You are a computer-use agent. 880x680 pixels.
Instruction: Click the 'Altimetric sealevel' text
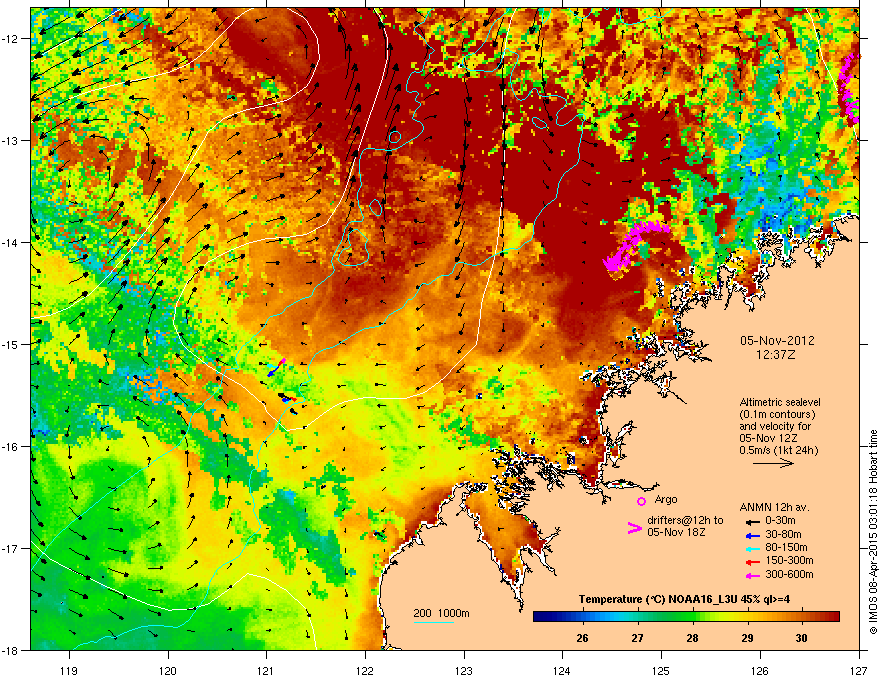point(780,402)
